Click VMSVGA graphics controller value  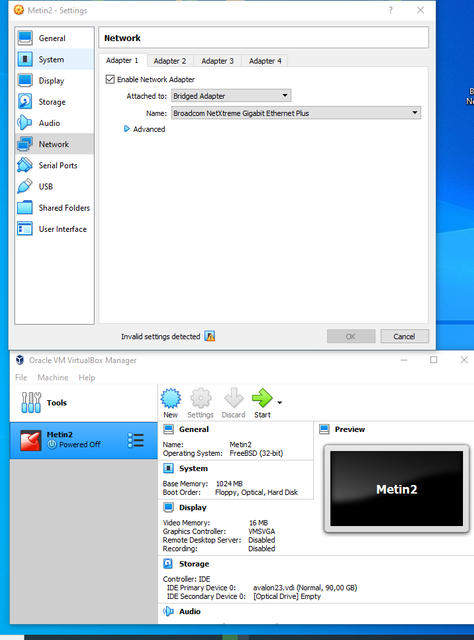click(x=262, y=531)
